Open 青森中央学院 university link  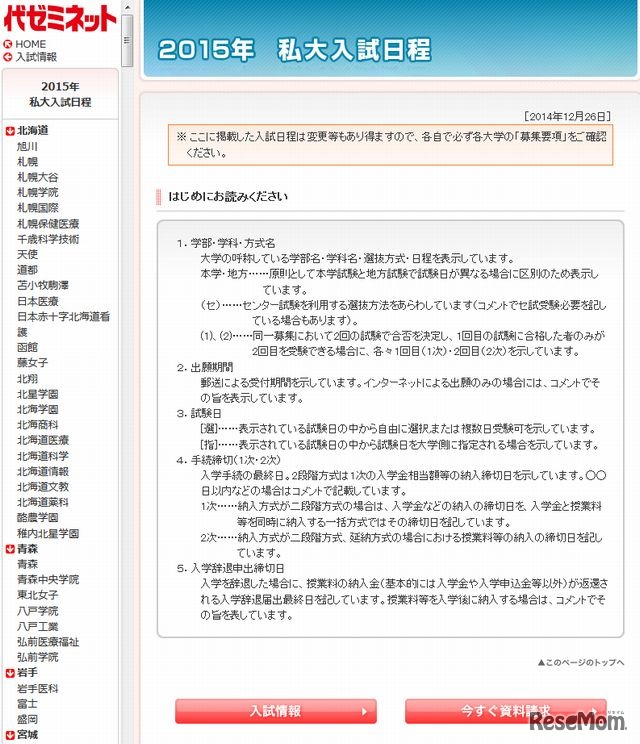click(48, 579)
